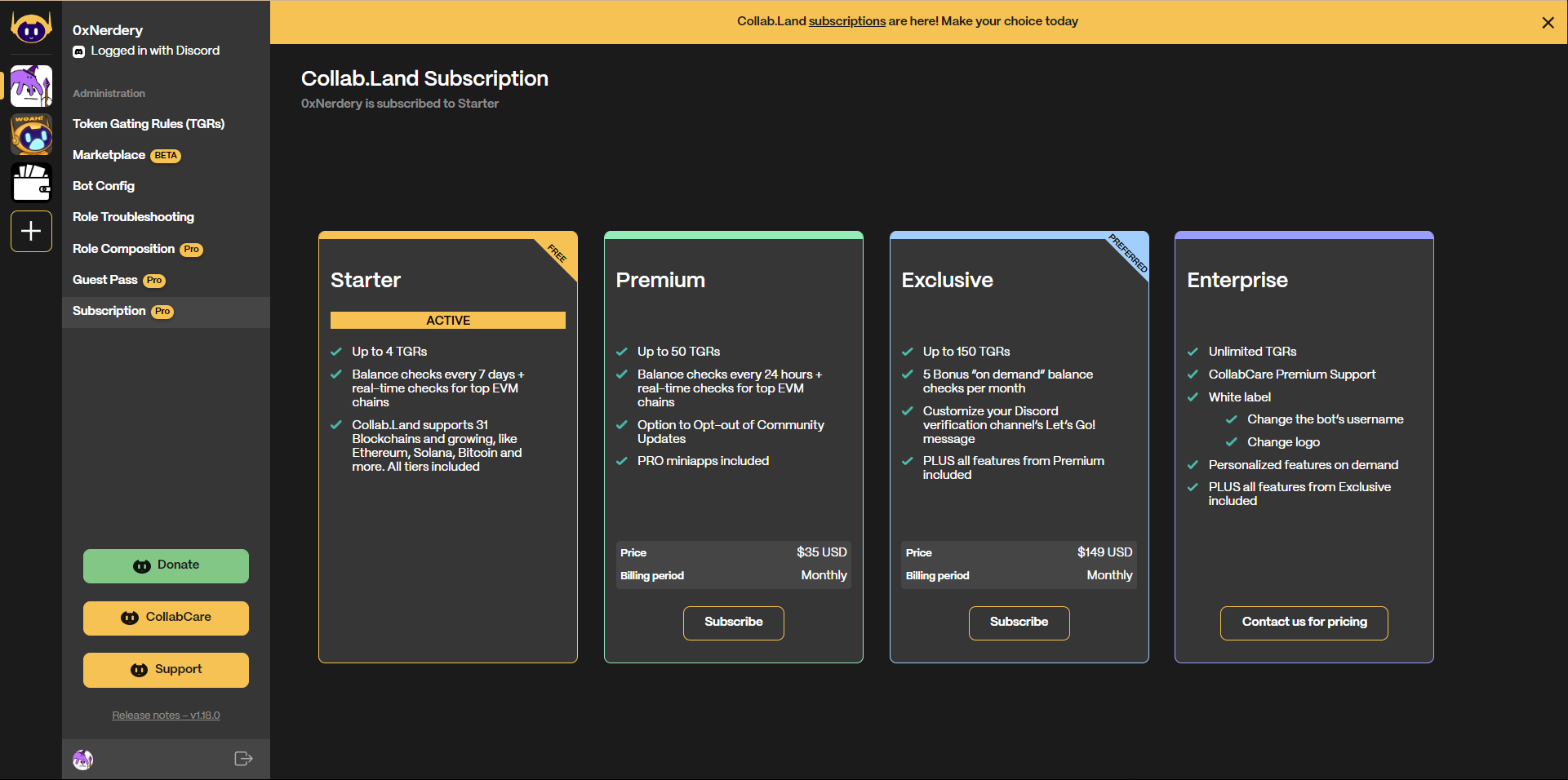Open Token Gating Rules (TGRs)
Image resolution: width=1568 pixels, height=780 pixels.
[149, 124]
